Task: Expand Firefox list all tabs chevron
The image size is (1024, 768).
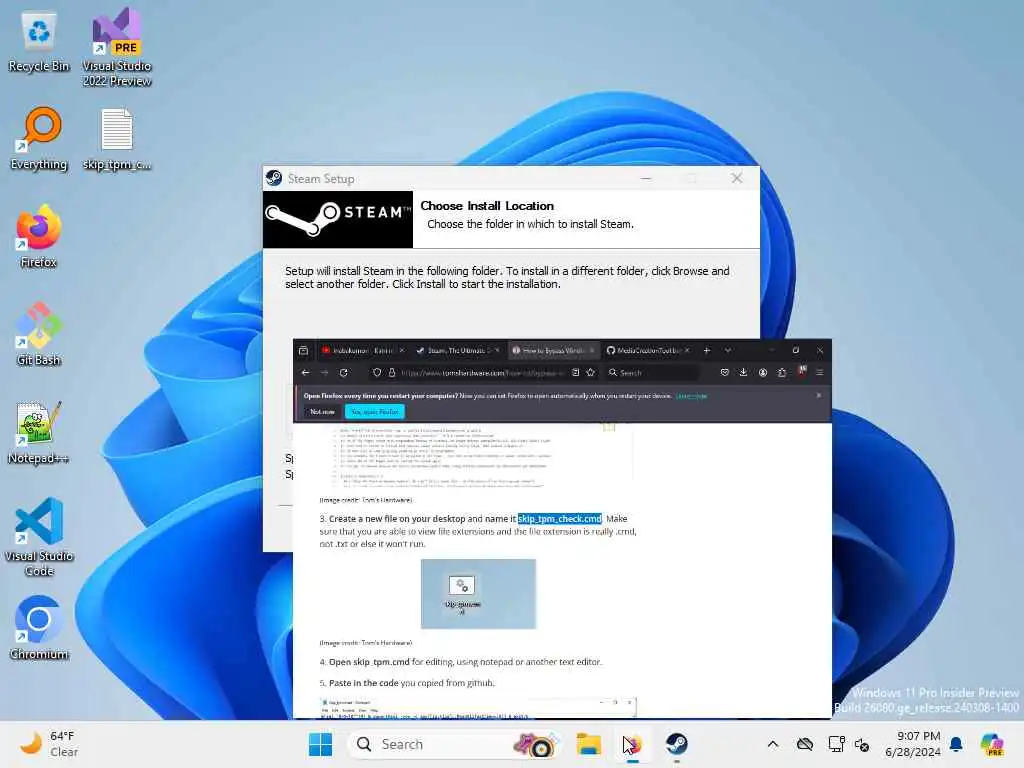Action: [728, 351]
